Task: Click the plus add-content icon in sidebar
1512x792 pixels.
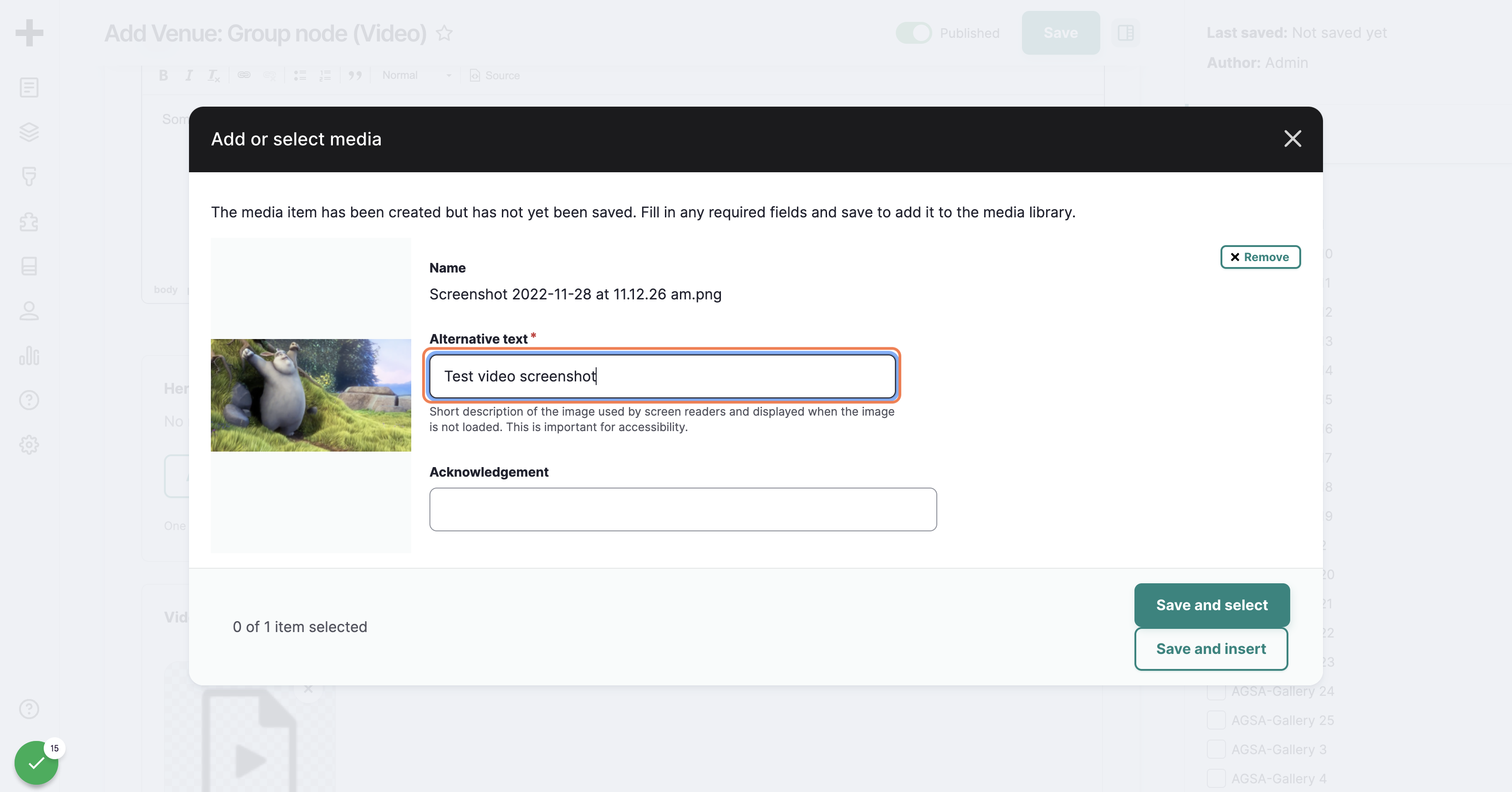Action: 29,33
